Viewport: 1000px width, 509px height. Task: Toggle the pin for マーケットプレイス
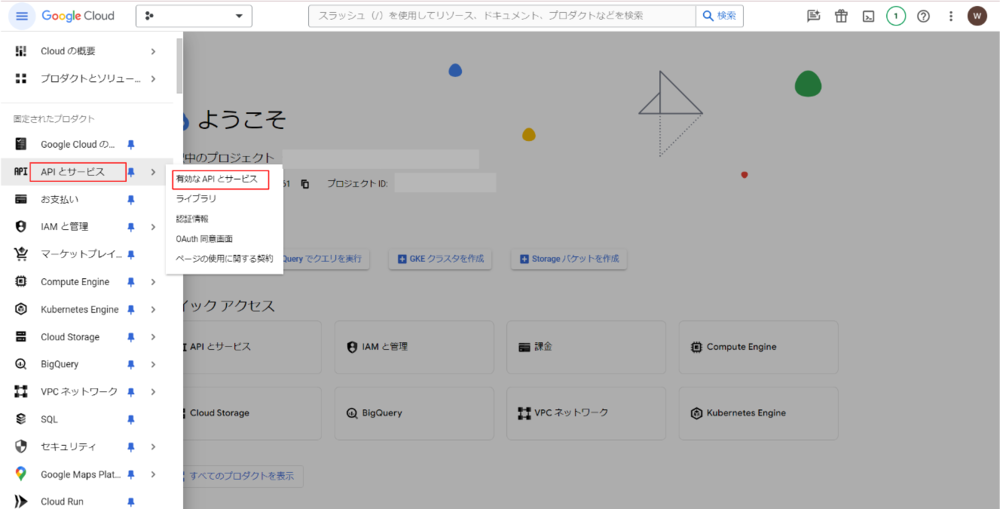pyautogui.click(x=131, y=254)
